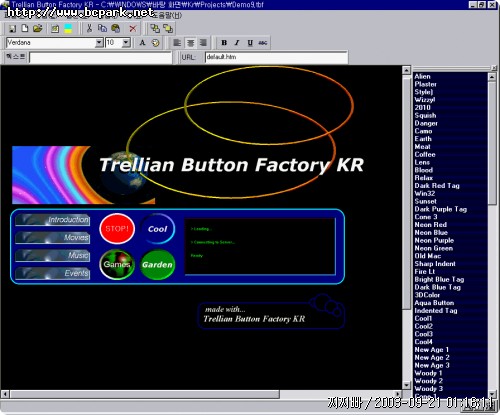The height and width of the screenshot is (415, 500).
Task: Select the red STOP! round button
Action: 117,229
